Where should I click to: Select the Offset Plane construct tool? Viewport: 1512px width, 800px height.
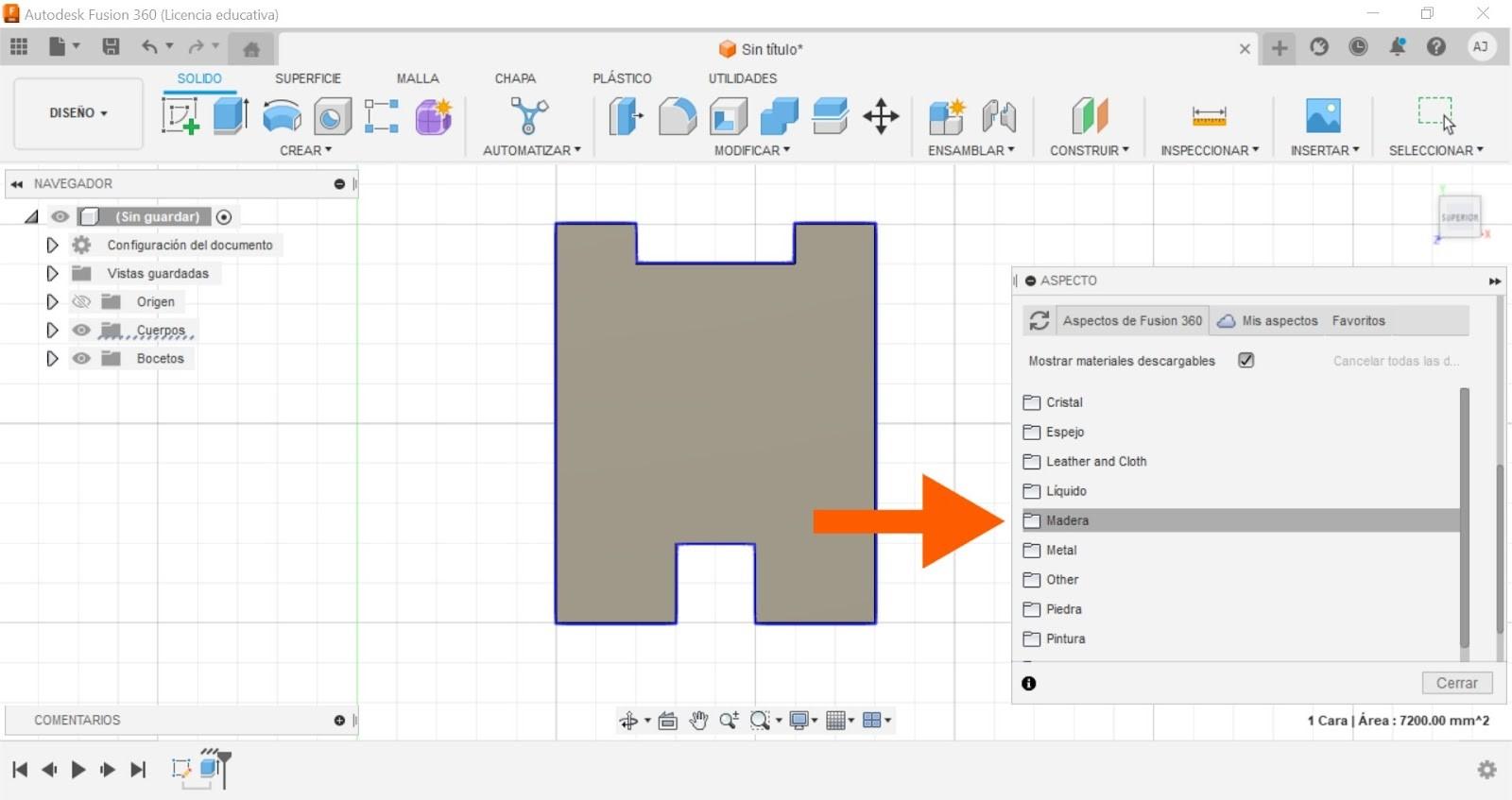tap(1090, 116)
